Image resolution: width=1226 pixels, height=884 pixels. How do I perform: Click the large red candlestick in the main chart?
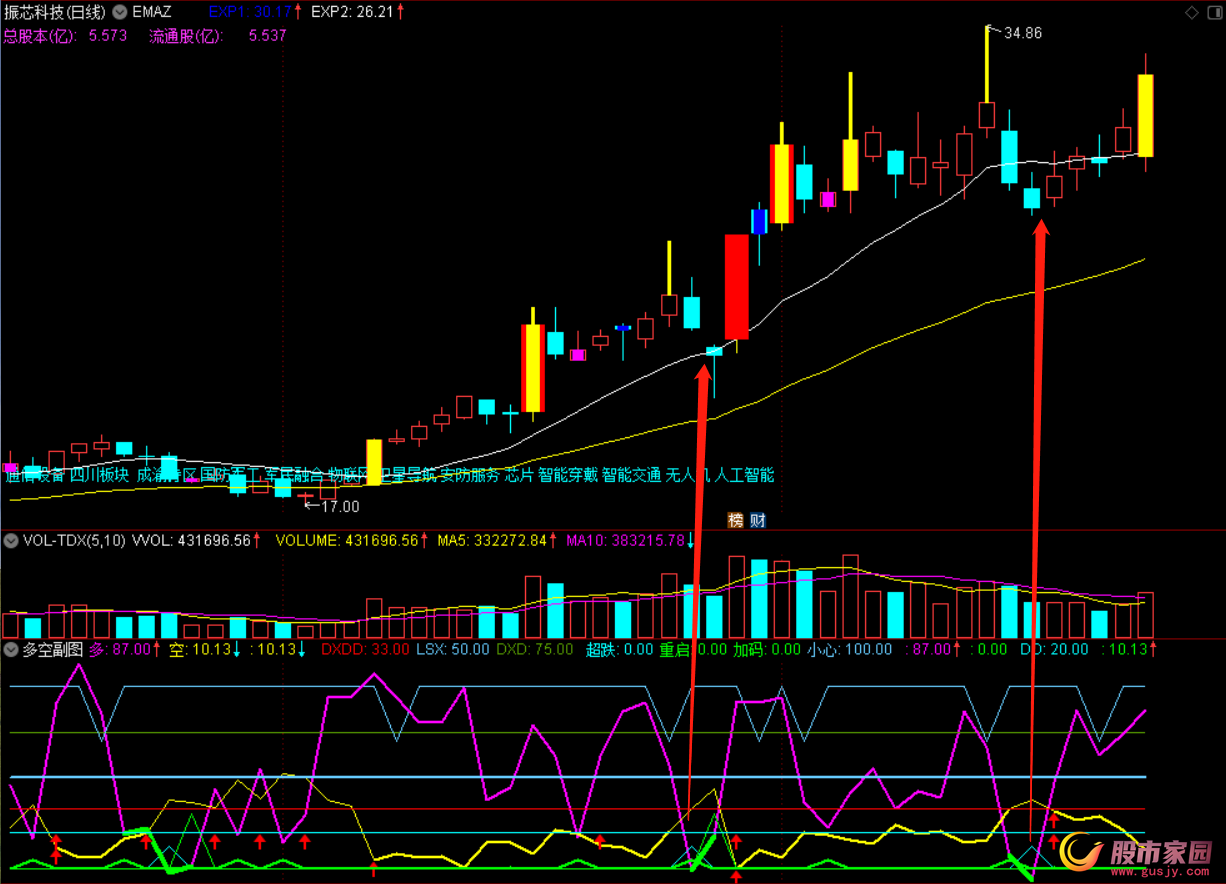click(x=736, y=287)
